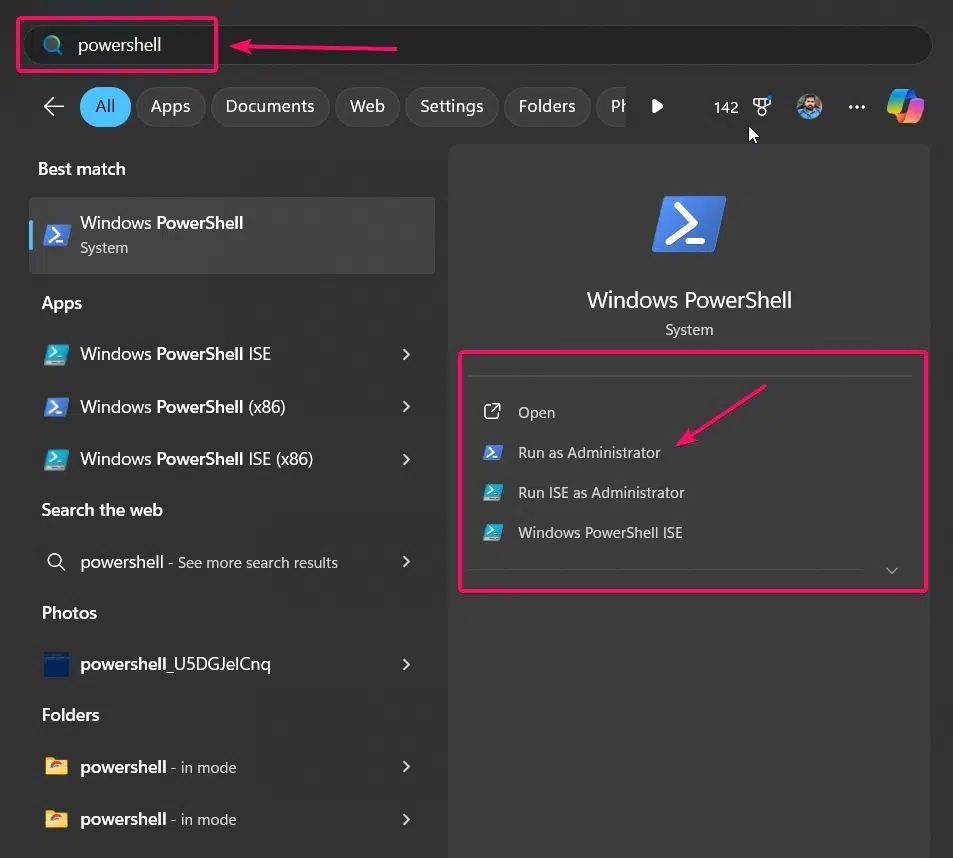Viewport: 953px width, 858px height.
Task: Click details pane Windows PowerShell ISE icon
Action: [492, 533]
